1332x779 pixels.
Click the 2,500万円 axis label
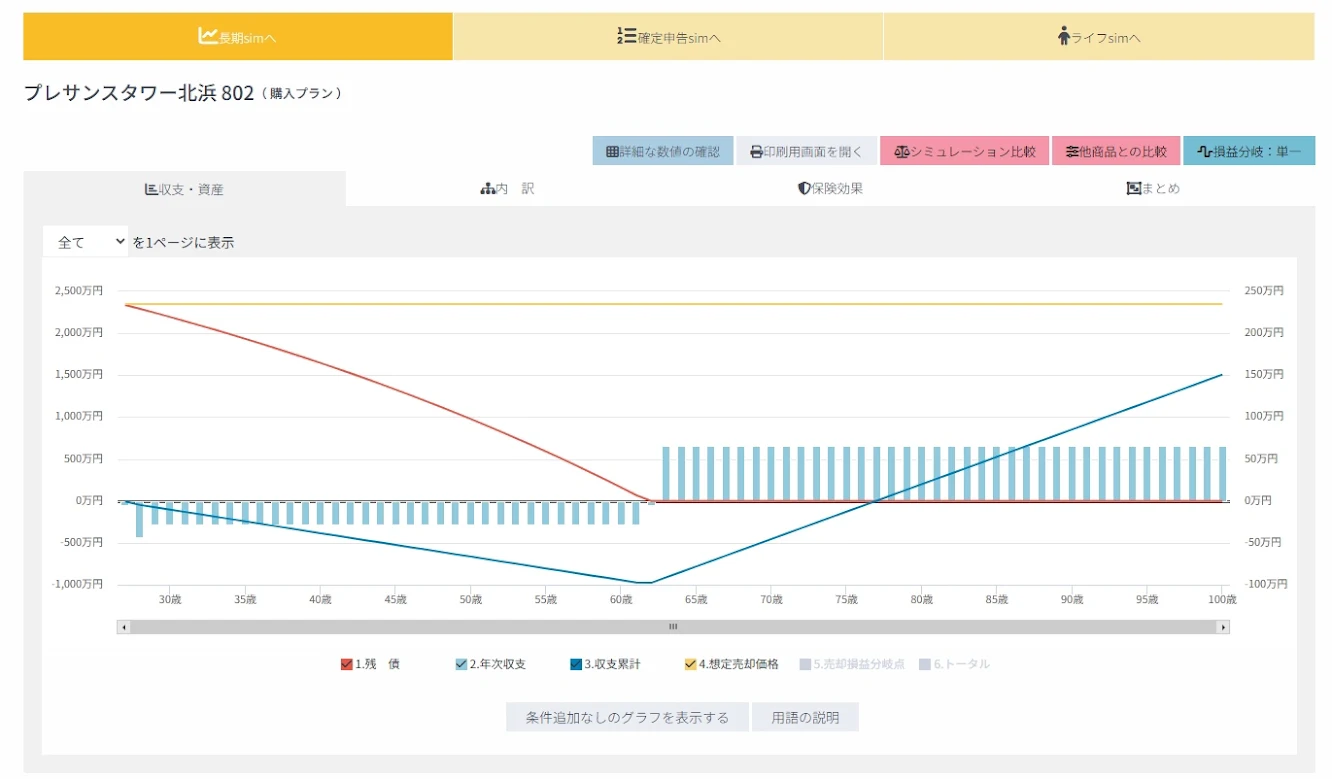[78, 291]
